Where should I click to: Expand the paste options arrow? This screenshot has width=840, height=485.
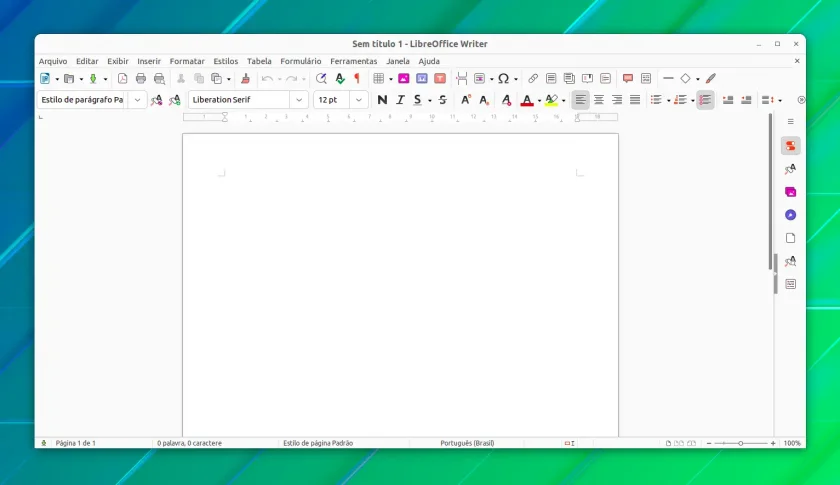229,79
